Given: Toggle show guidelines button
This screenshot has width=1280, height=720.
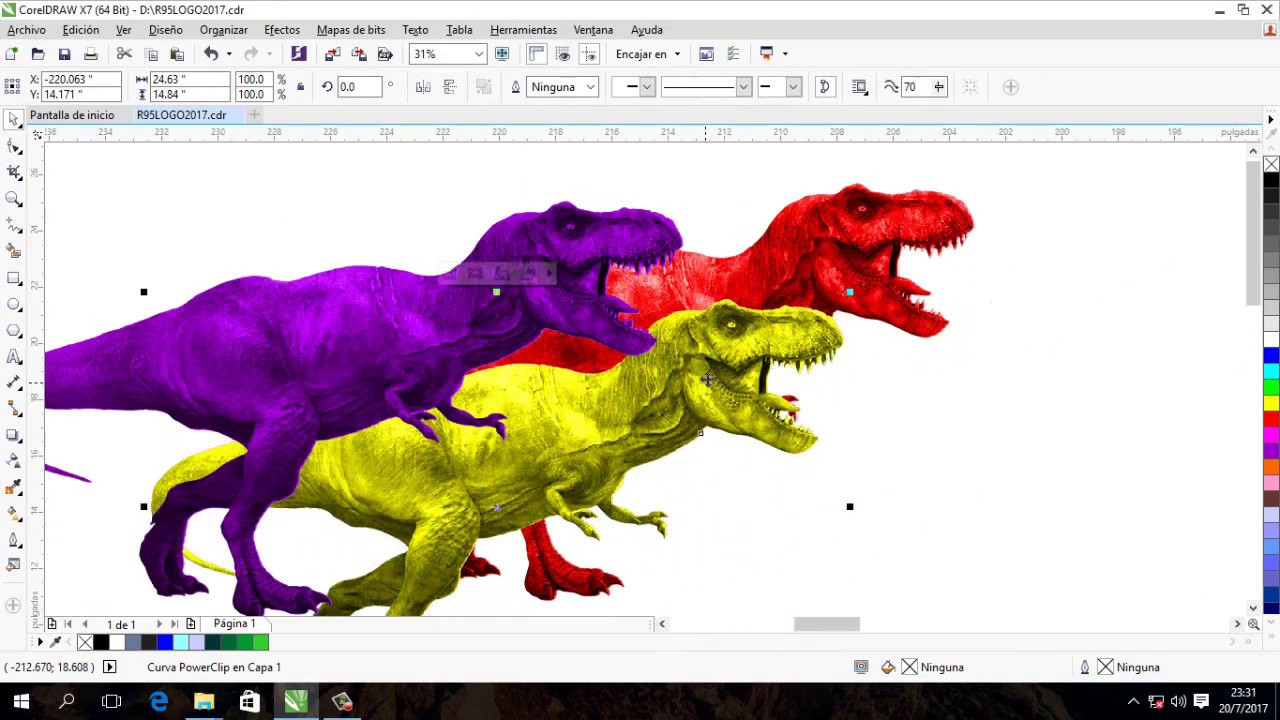Looking at the screenshot, I should (589, 54).
